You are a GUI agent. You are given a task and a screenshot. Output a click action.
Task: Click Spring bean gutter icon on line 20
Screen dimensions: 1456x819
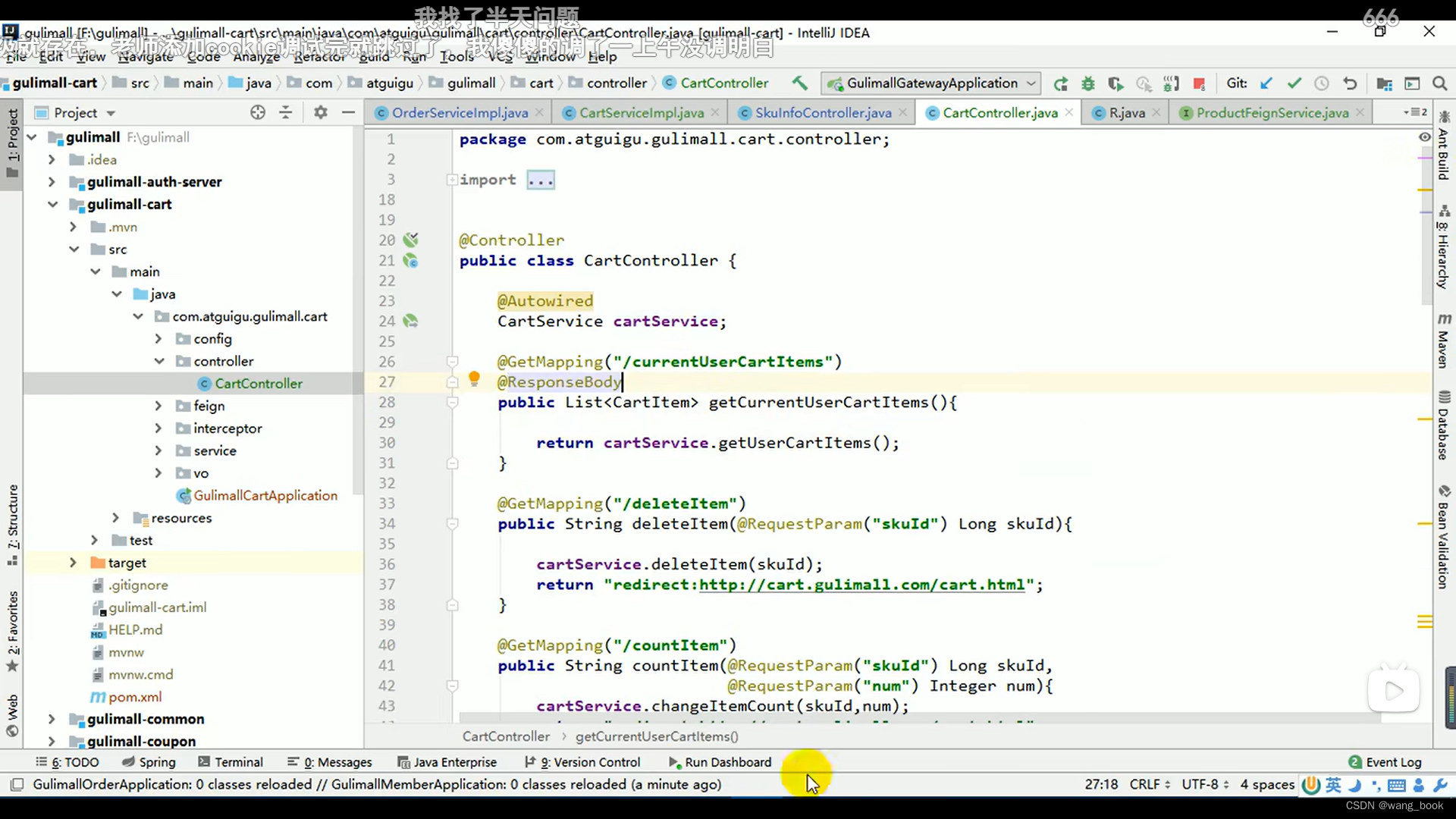[410, 240]
